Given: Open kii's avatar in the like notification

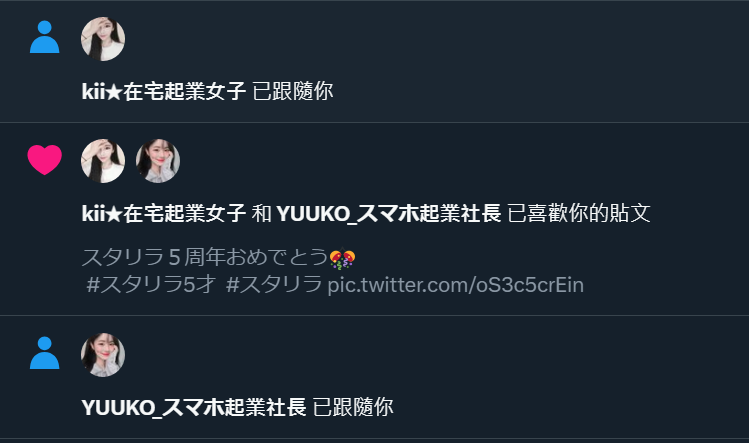Looking at the screenshot, I should 103,161.
